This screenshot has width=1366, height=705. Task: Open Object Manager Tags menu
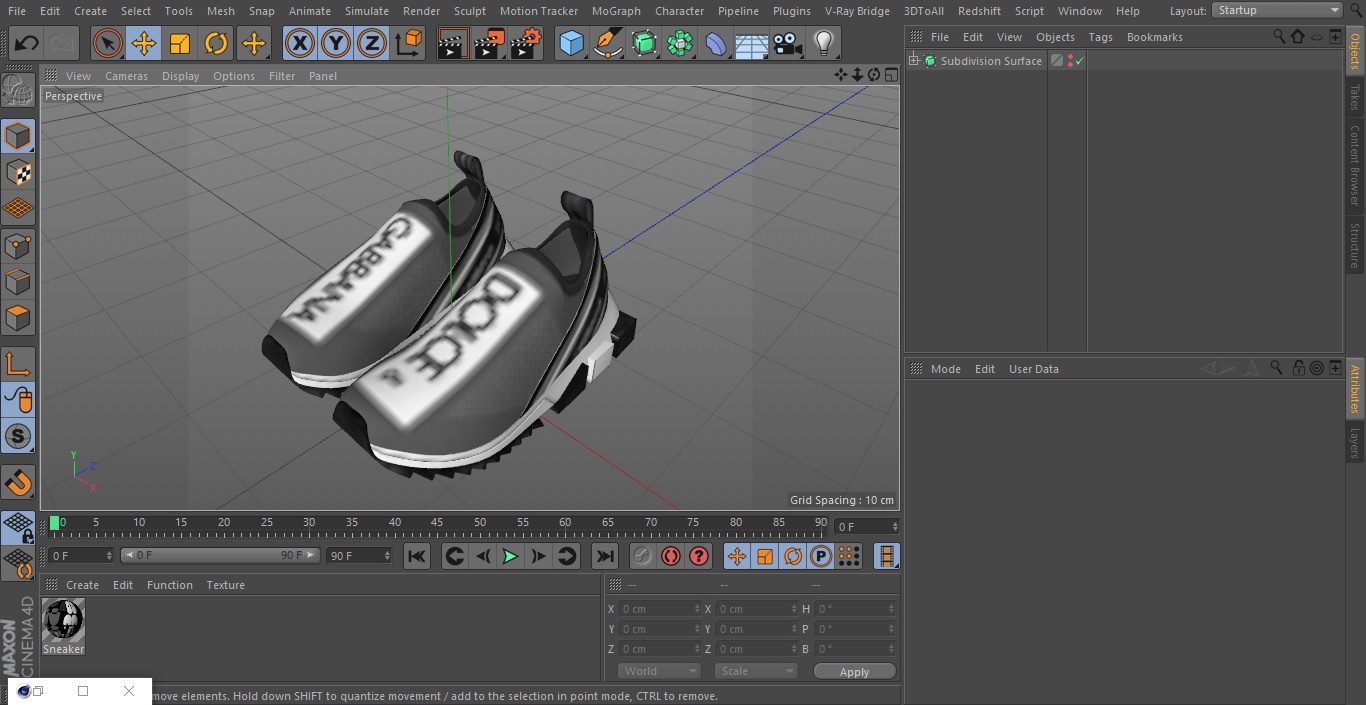point(1100,37)
